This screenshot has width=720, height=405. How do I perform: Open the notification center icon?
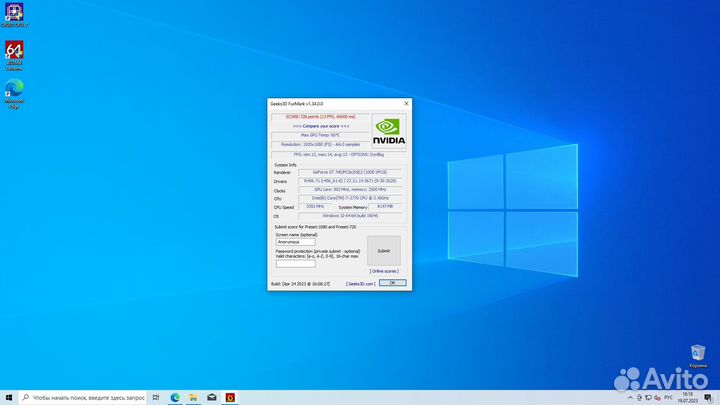click(708, 398)
